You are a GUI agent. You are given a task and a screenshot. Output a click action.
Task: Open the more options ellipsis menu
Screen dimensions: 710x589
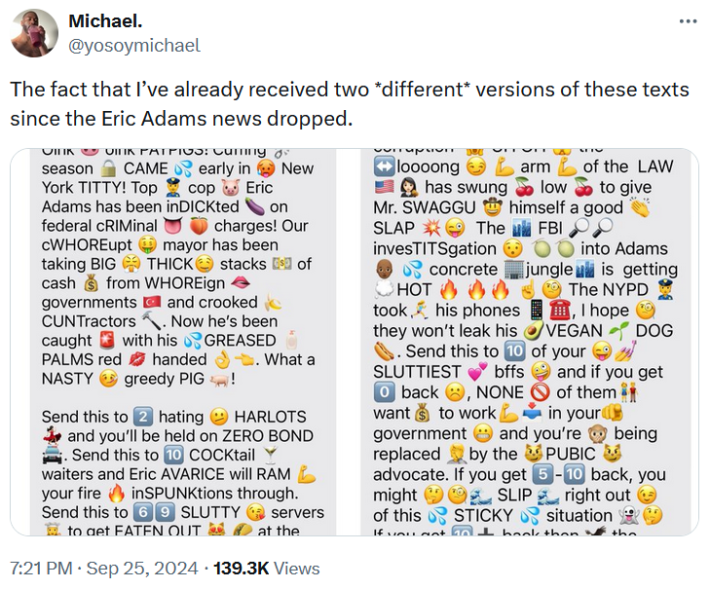point(688,22)
